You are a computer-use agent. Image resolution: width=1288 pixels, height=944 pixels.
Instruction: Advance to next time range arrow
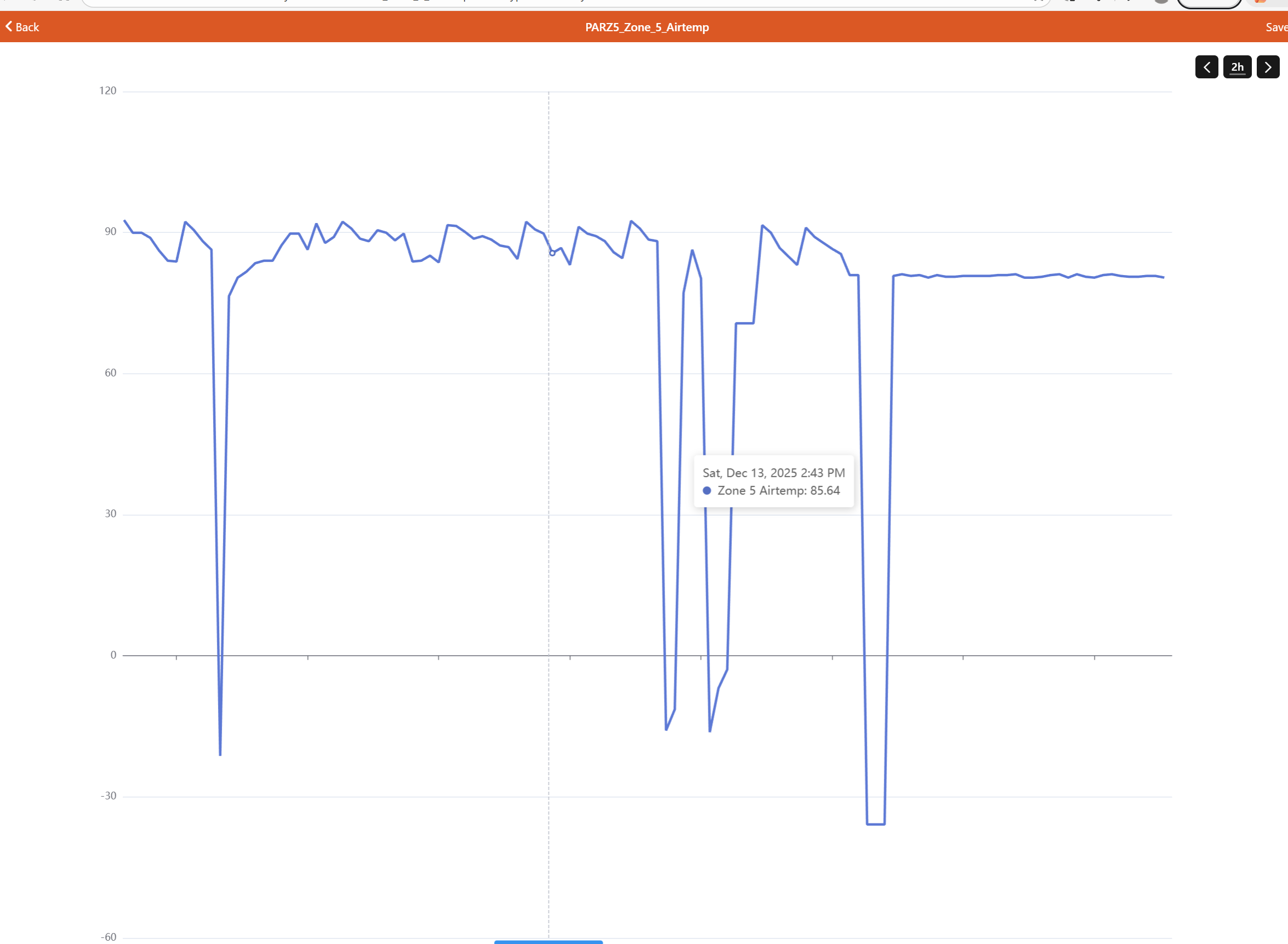(x=1267, y=67)
